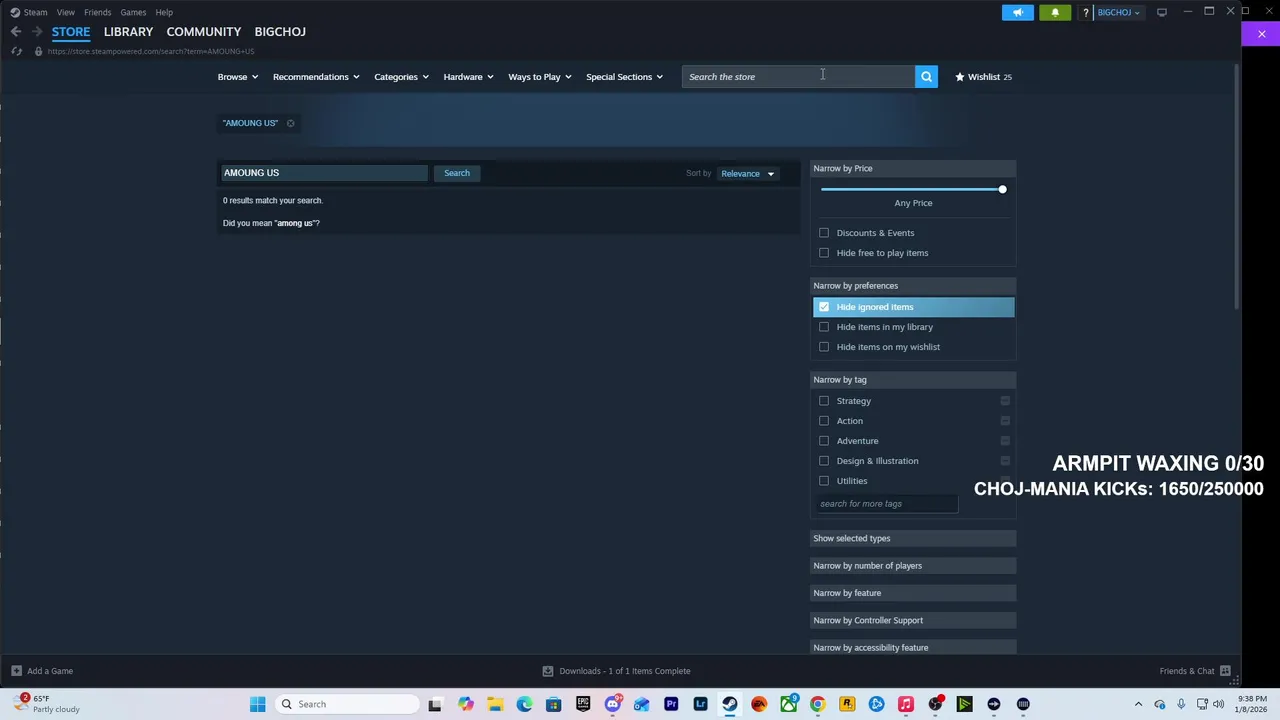Check Hide items in my library
1280x720 pixels.
click(x=824, y=327)
